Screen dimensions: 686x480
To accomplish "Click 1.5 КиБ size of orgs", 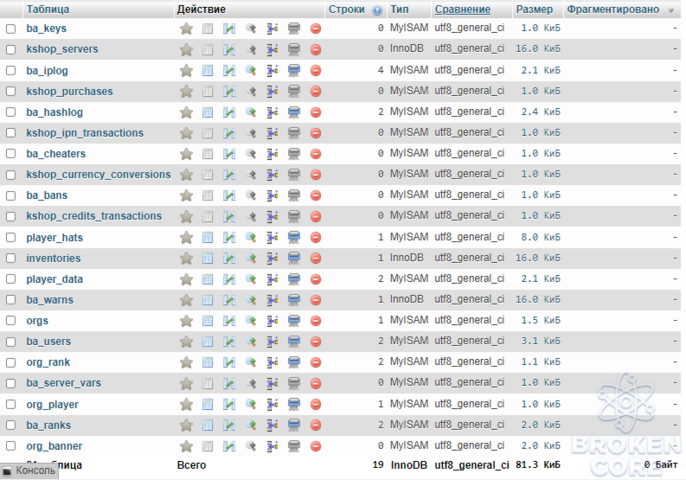I will click(540, 320).
